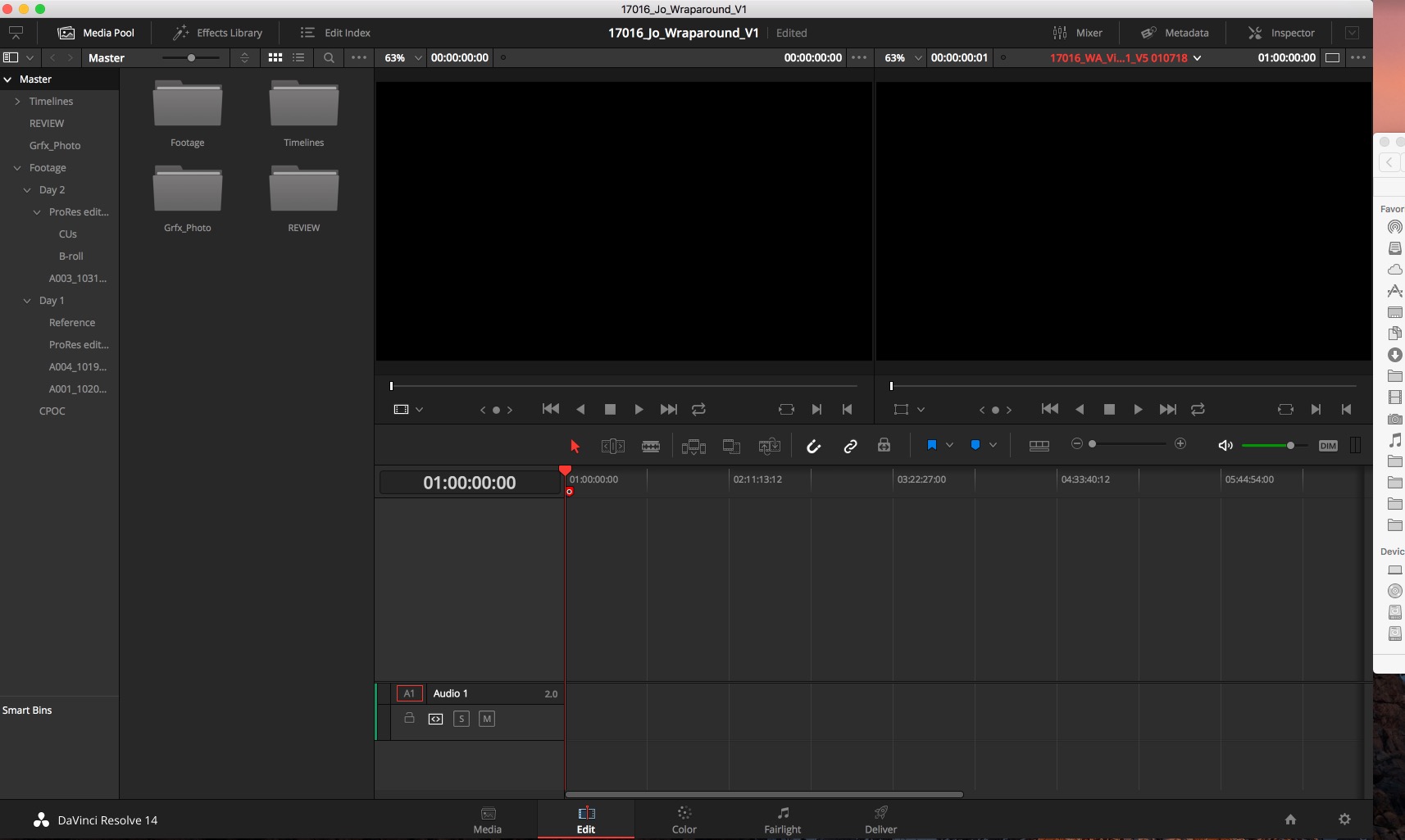1405x840 pixels.
Task: Expand the Timelines bin in sidebar
Action: 17,102
